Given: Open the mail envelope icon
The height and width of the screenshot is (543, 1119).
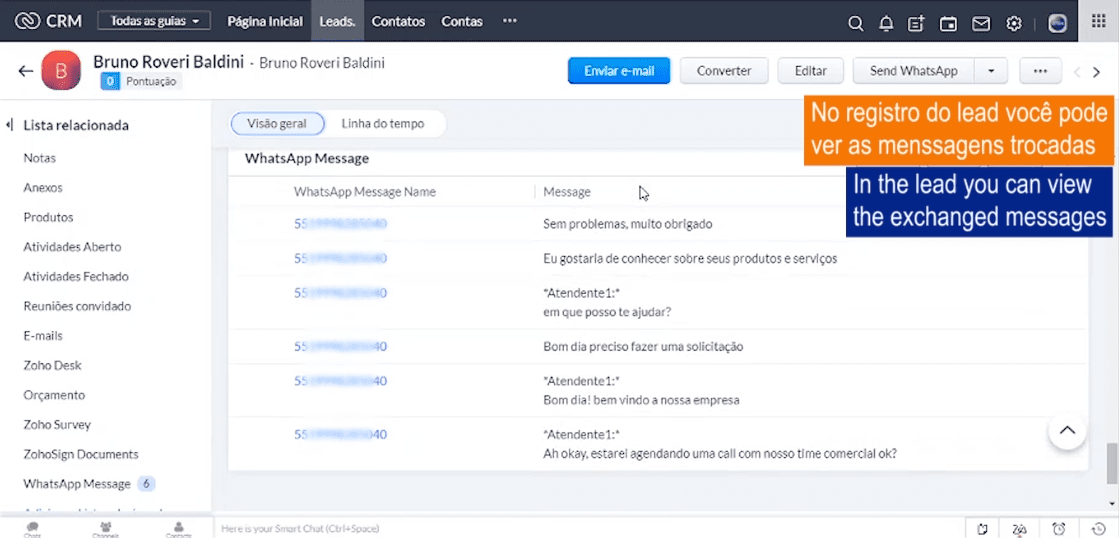Looking at the screenshot, I should [981, 23].
